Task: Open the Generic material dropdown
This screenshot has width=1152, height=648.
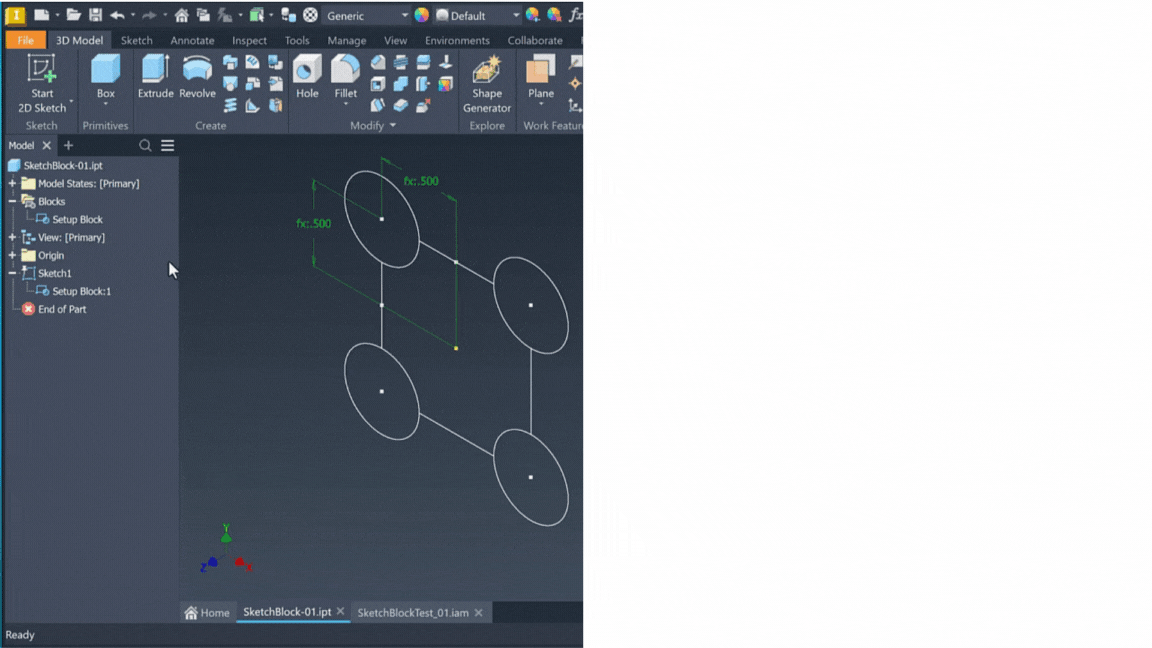Action: (405, 16)
